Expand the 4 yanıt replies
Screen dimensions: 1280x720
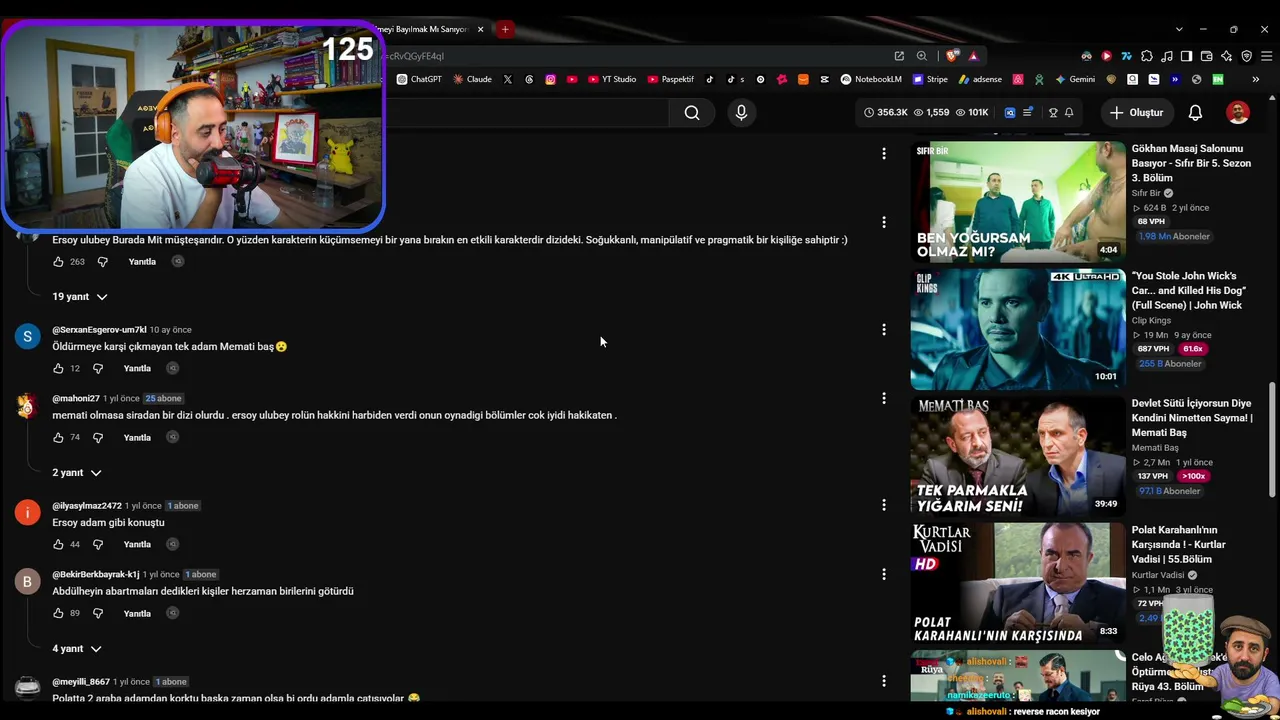77,649
